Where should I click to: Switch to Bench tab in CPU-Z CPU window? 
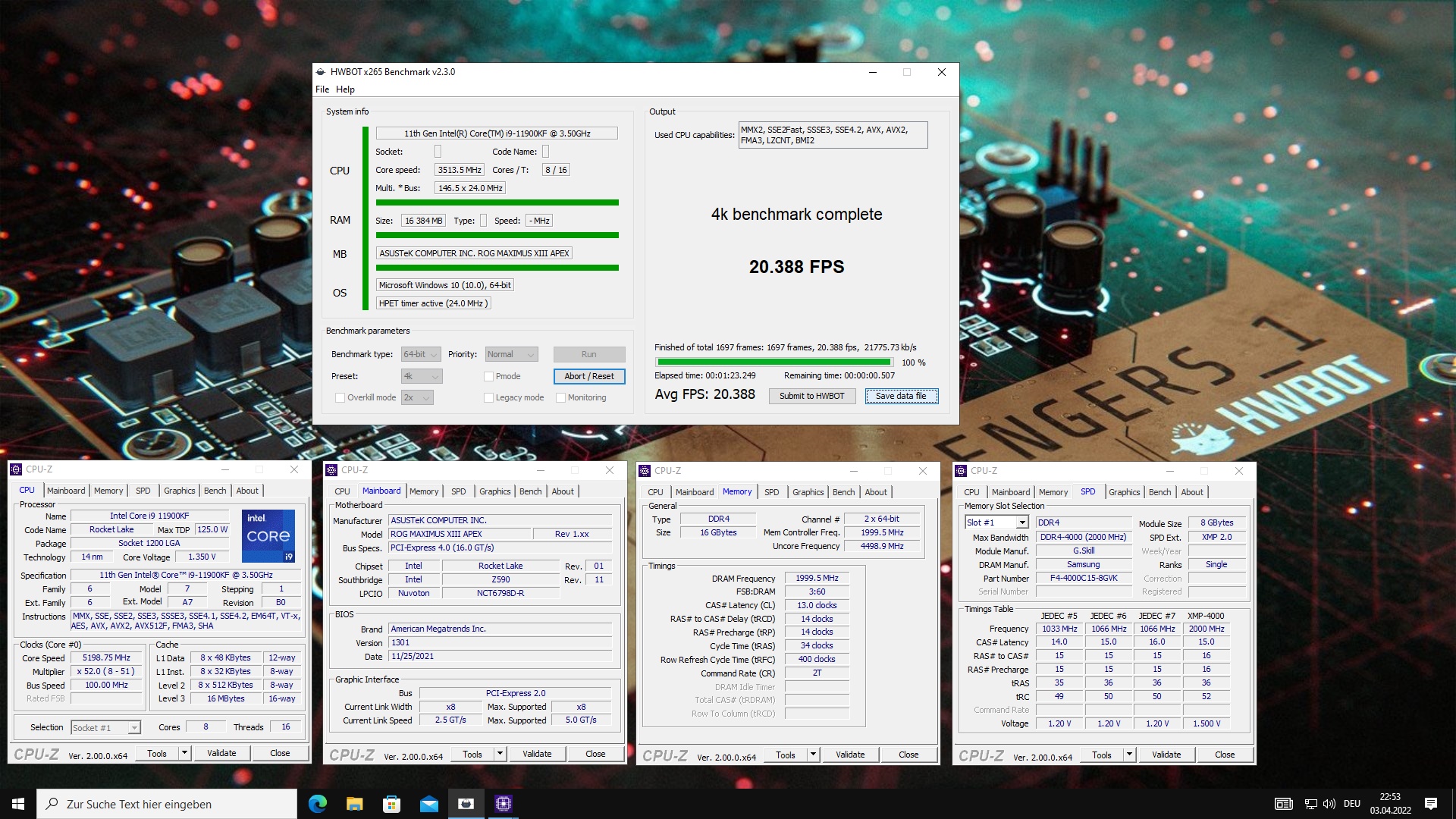(x=215, y=491)
